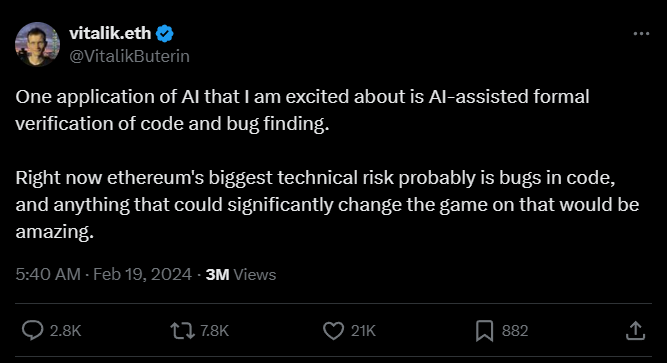The image size is (667, 363).
Task: Click the paragraph about AI-assisted formal verification
Action: click(x=302, y=110)
